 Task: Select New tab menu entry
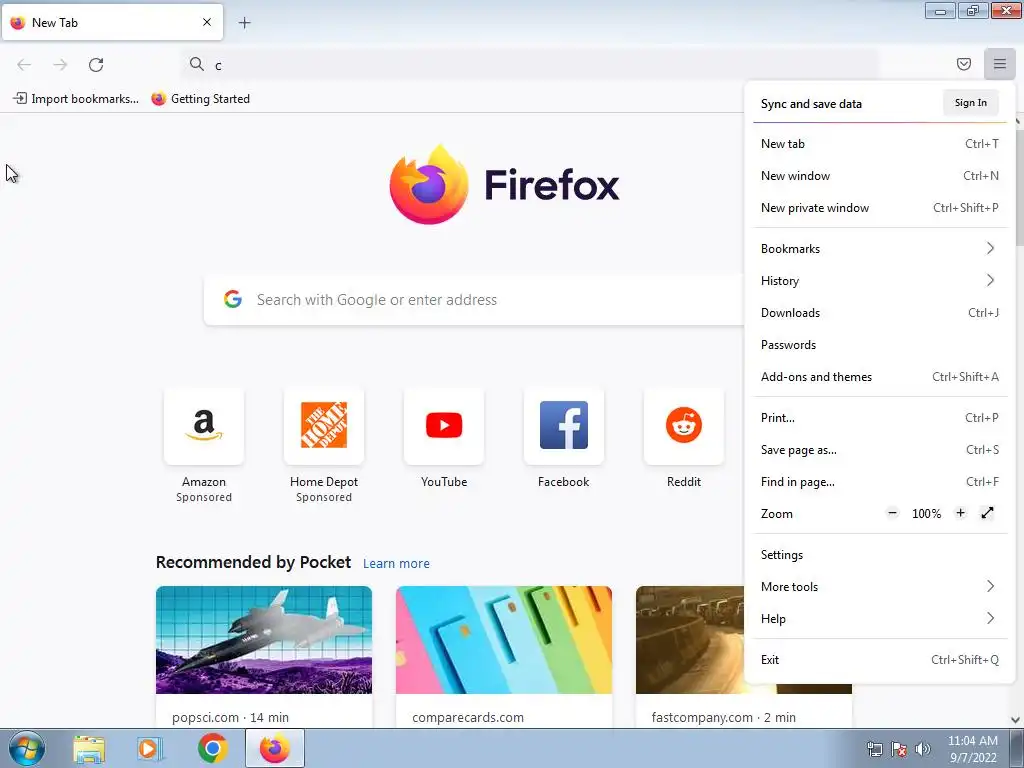(879, 144)
